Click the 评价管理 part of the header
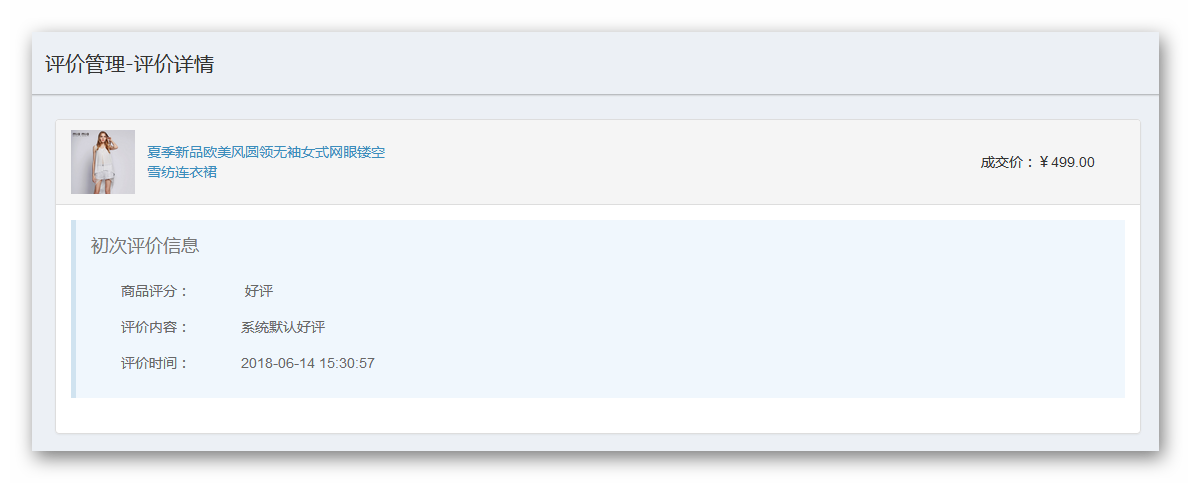Viewport: 1191px width, 483px height. pos(84,64)
